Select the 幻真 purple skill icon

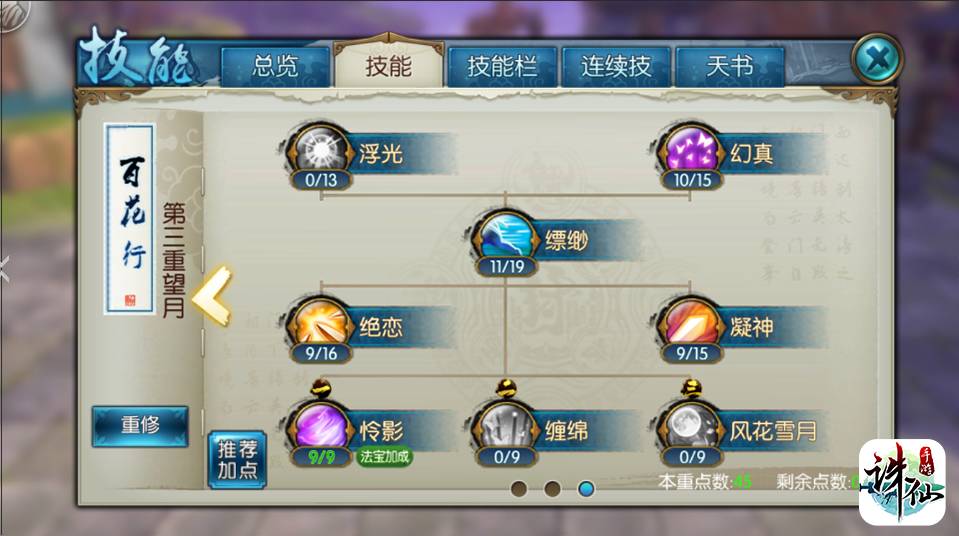point(691,151)
